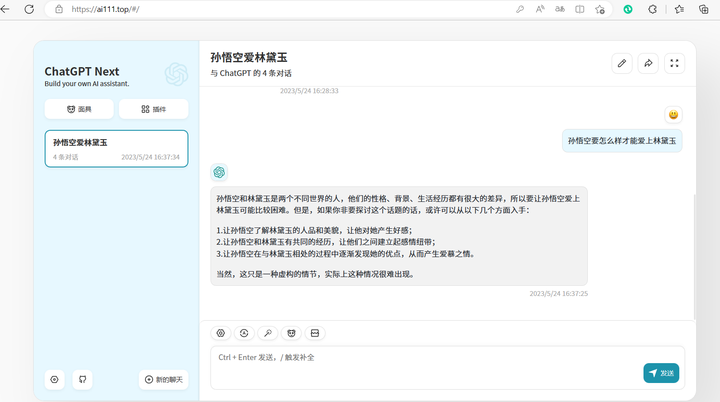720x402 pixels.
Task: Click the site lock icon in address bar
Action: tap(59, 9)
